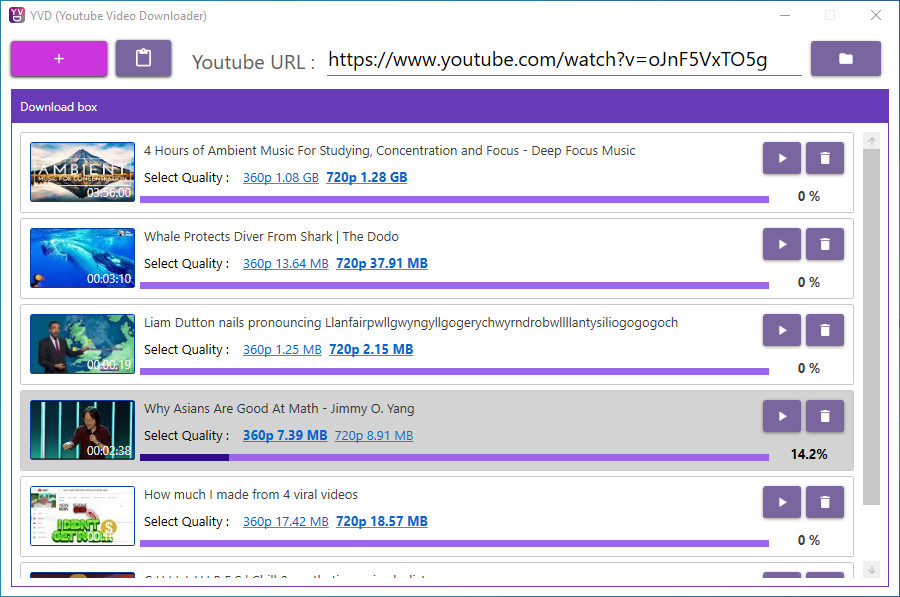Click the download list scrollbar thumb
The width and height of the screenshot is (900, 597).
pos(871,327)
